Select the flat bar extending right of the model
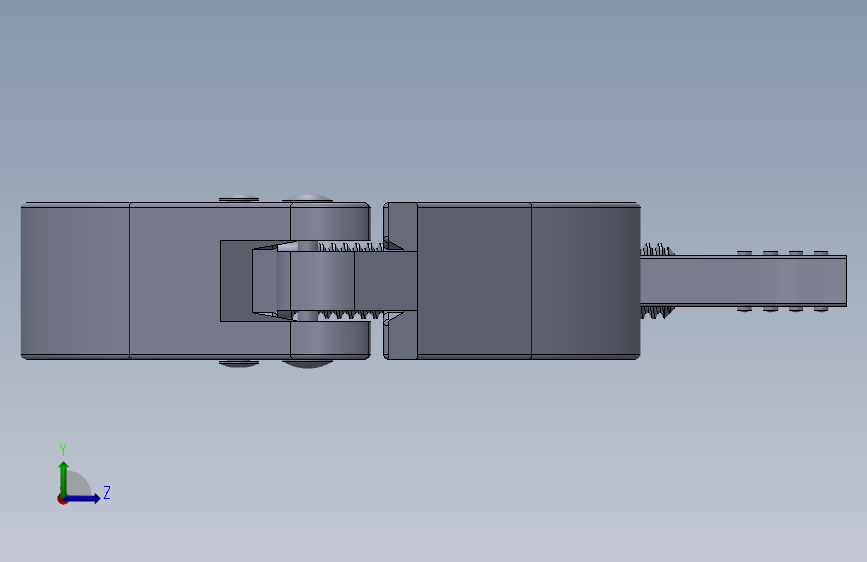The image size is (867, 562). click(743, 280)
